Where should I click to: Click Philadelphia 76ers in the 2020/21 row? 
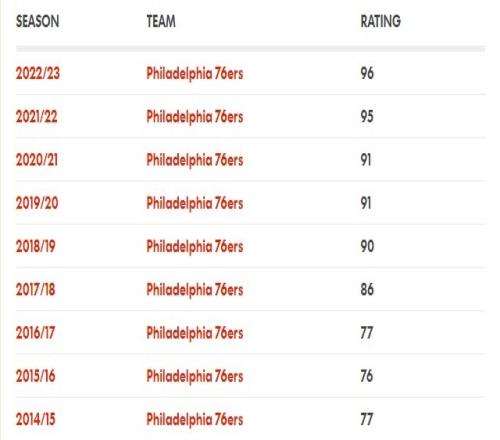coord(195,160)
